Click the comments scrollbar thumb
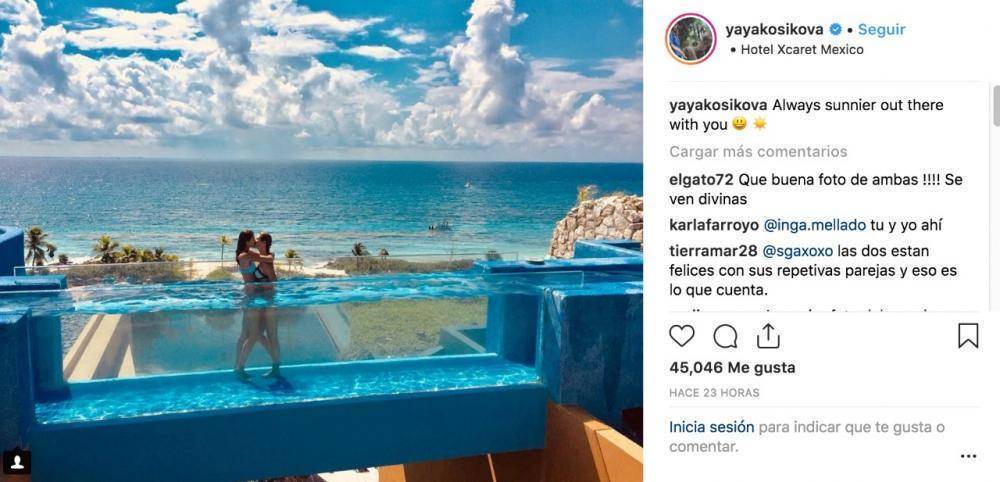The width and height of the screenshot is (1000, 482). 995,106
